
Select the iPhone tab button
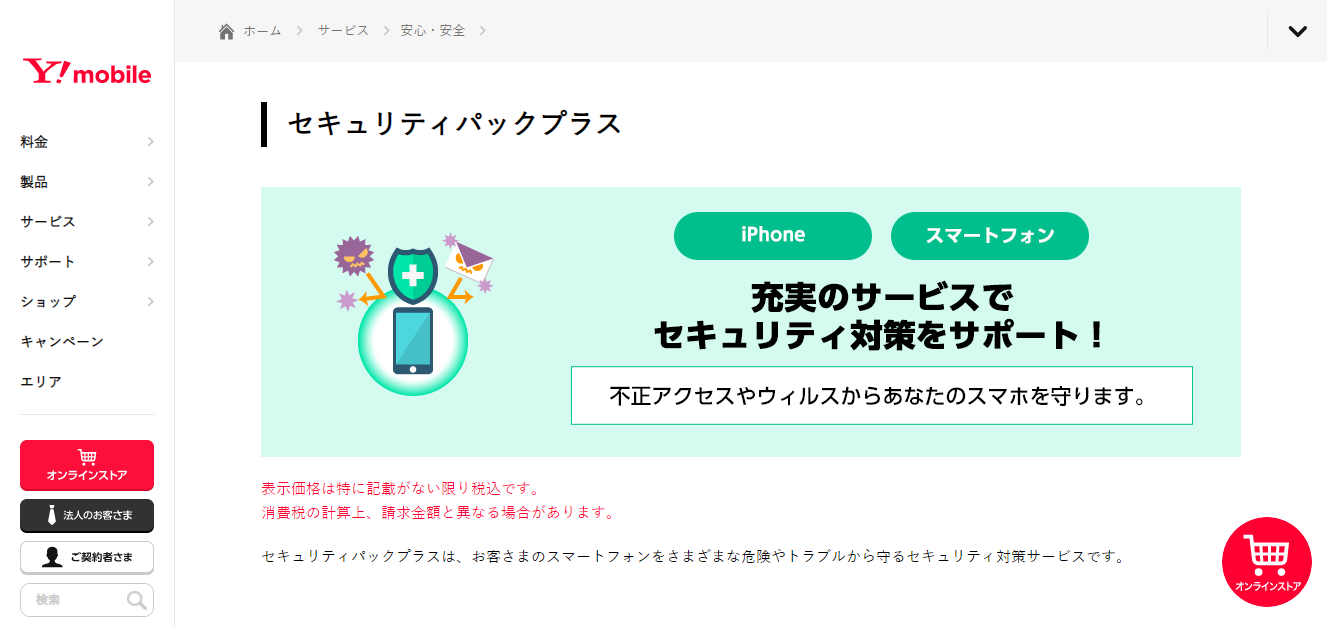pyautogui.click(x=773, y=236)
